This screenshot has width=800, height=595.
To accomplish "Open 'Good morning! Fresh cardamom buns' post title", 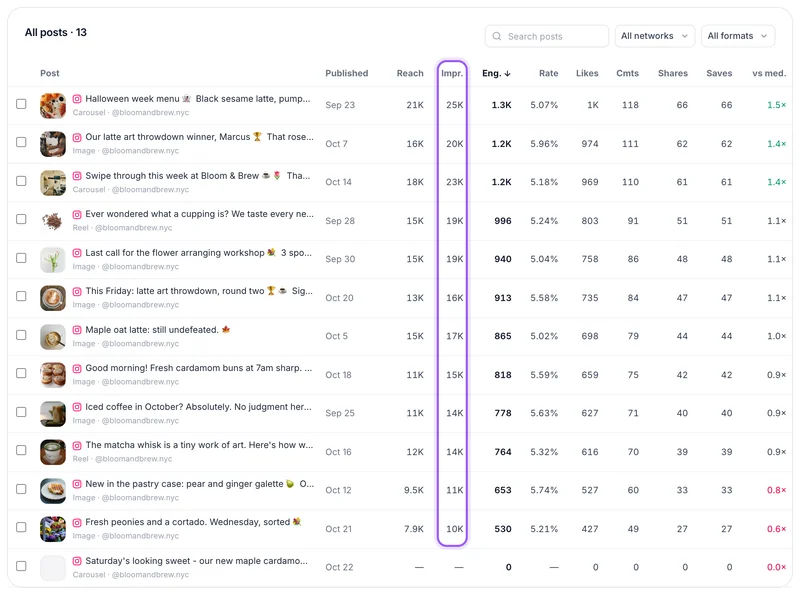I will tap(198, 368).
